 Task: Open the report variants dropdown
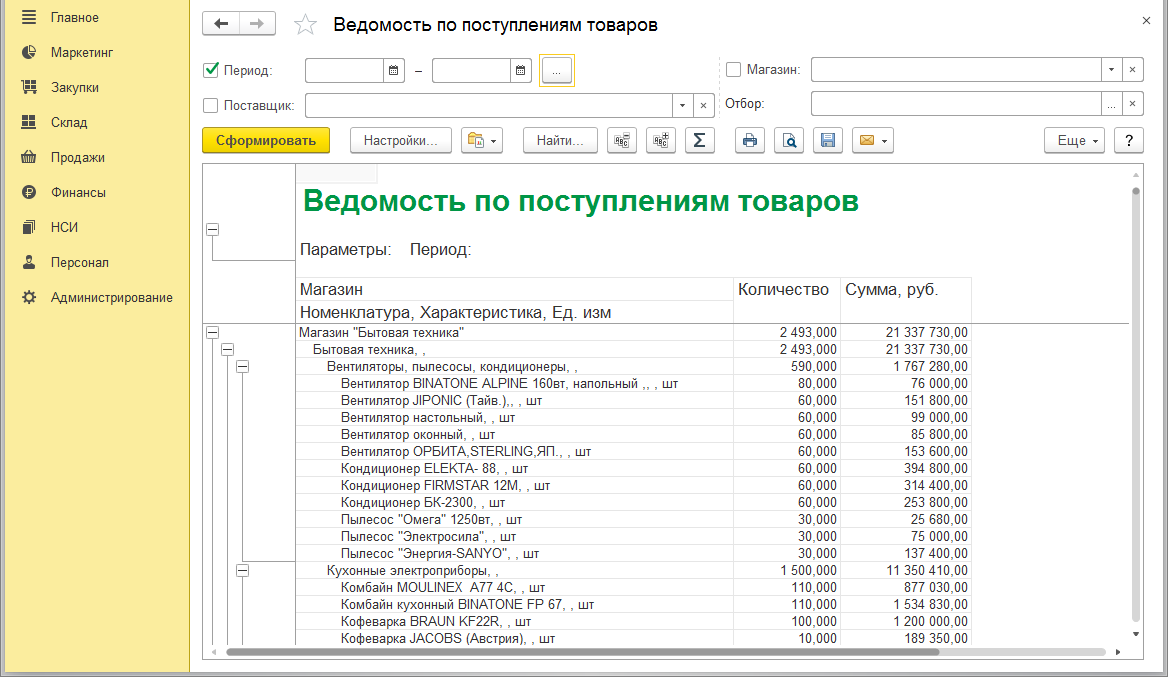[x=482, y=140]
